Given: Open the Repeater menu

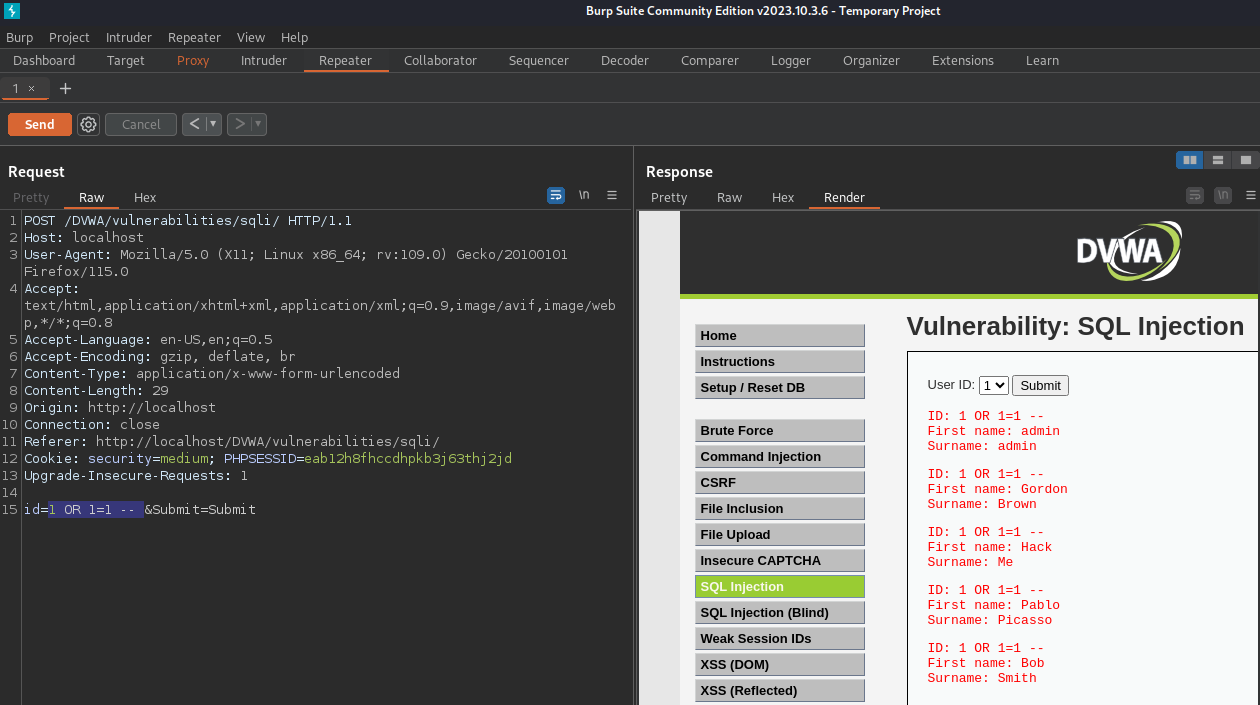Looking at the screenshot, I should pos(194,37).
